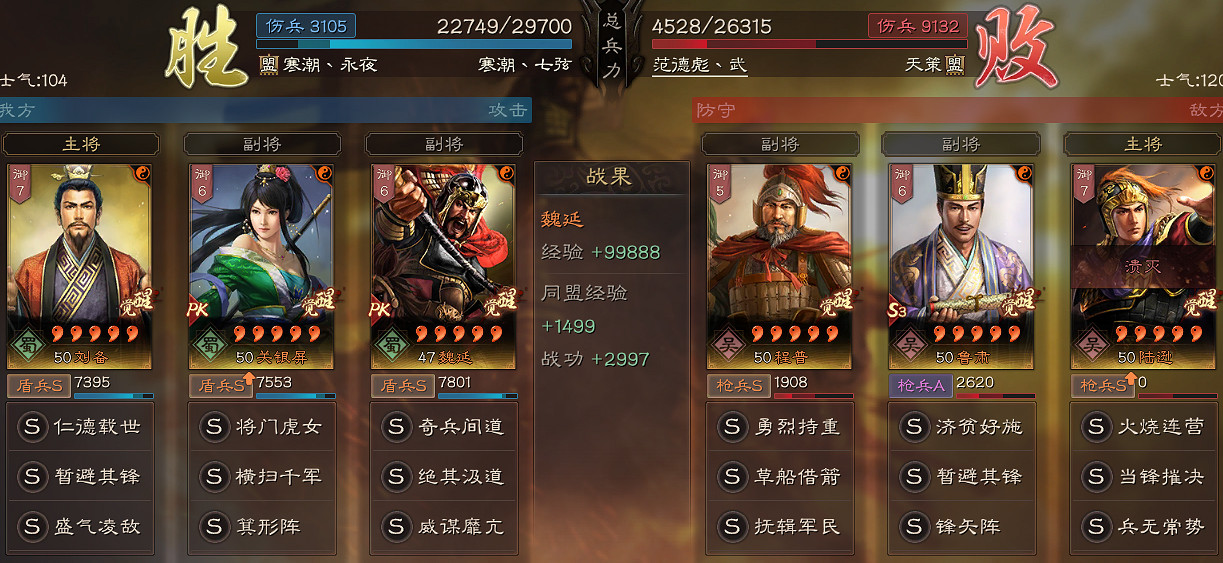Open the 横扫千军 skill entry
Screen dimensions: 1223x563
261,476
